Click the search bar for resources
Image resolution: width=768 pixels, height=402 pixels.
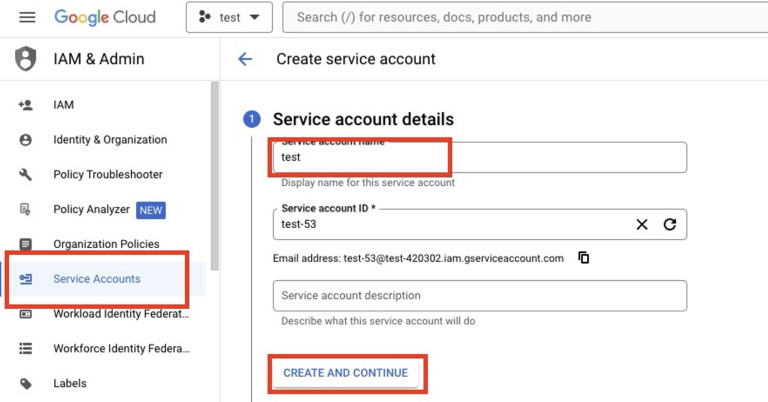pos(520,17)
